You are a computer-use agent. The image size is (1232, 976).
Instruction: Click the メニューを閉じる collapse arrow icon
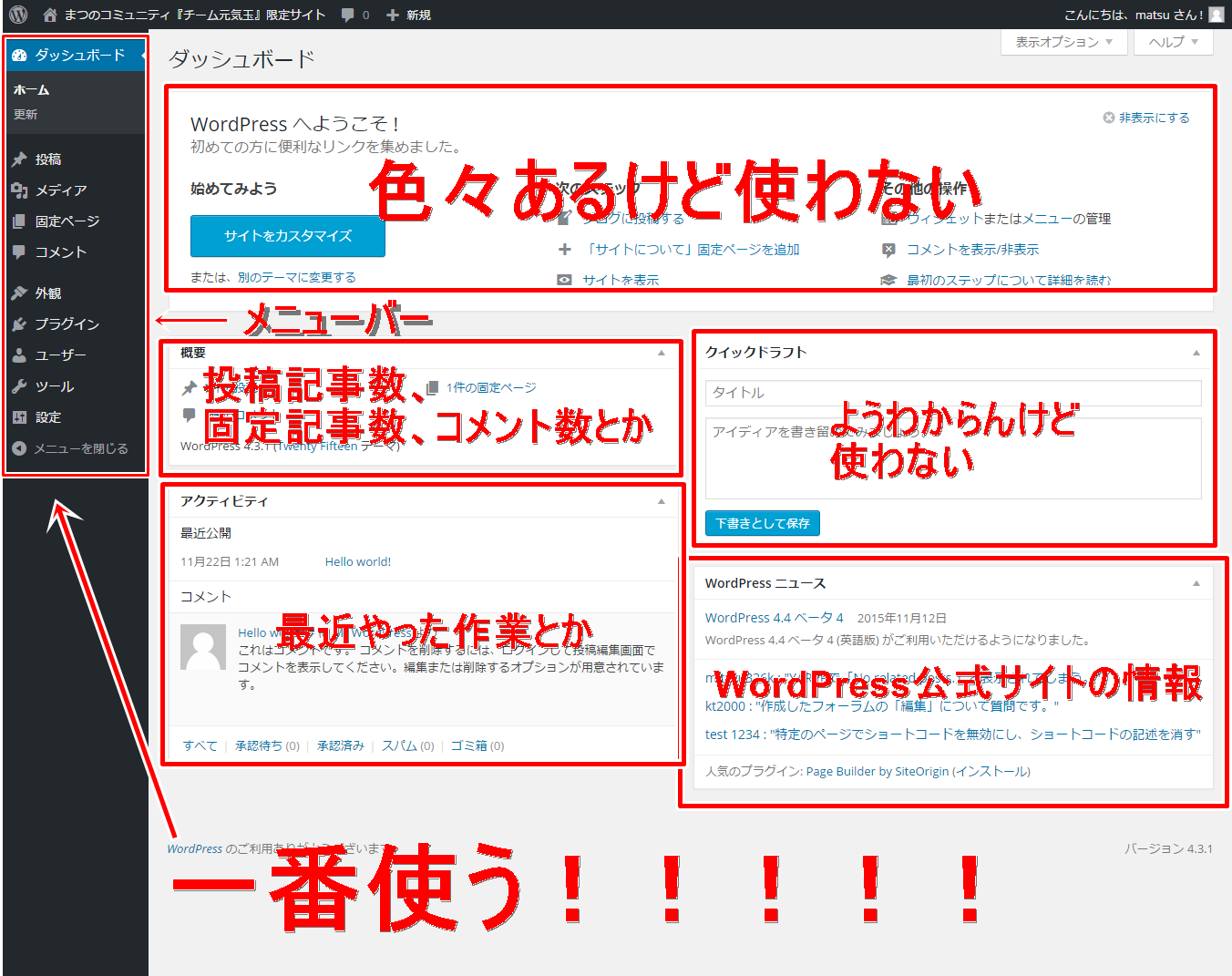coord(19,448)
